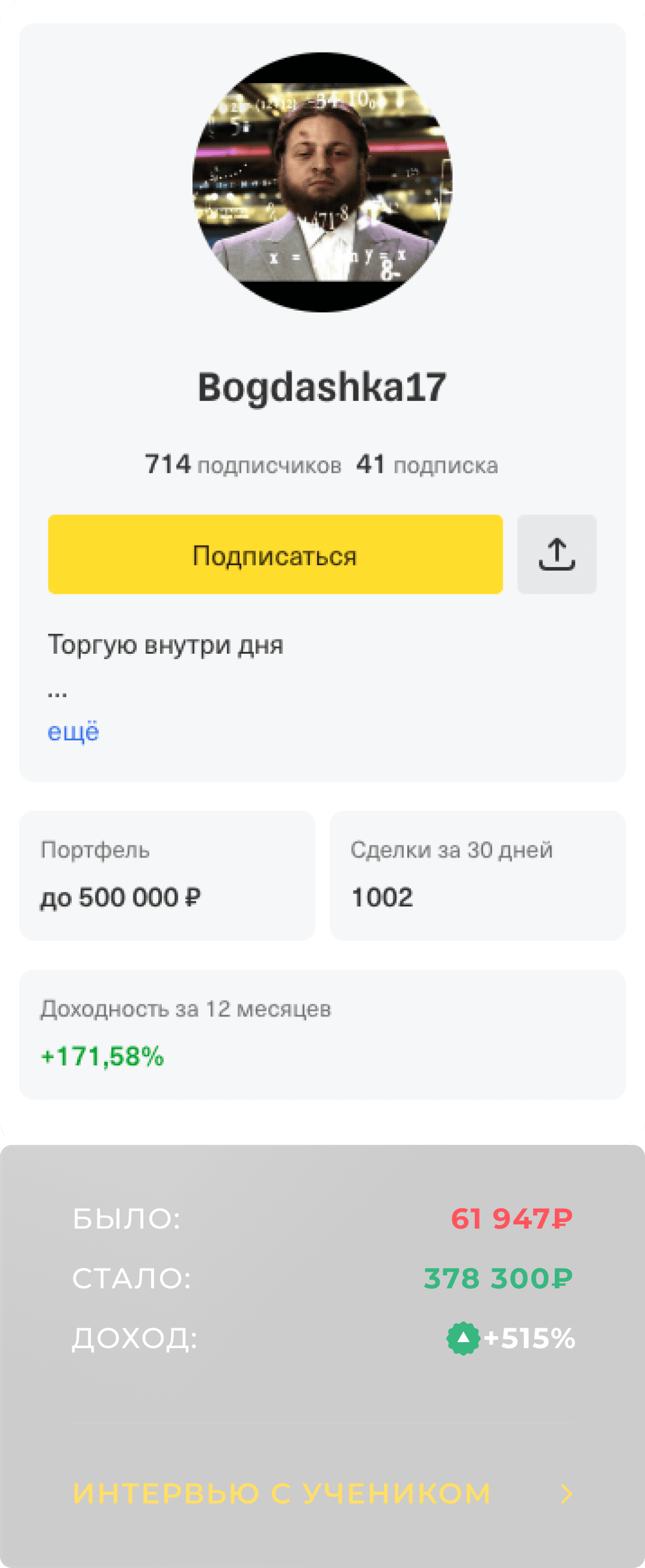Open the 714 подписчиков followers list
This screenshot has width=645, height=1568.
[243, 465]
